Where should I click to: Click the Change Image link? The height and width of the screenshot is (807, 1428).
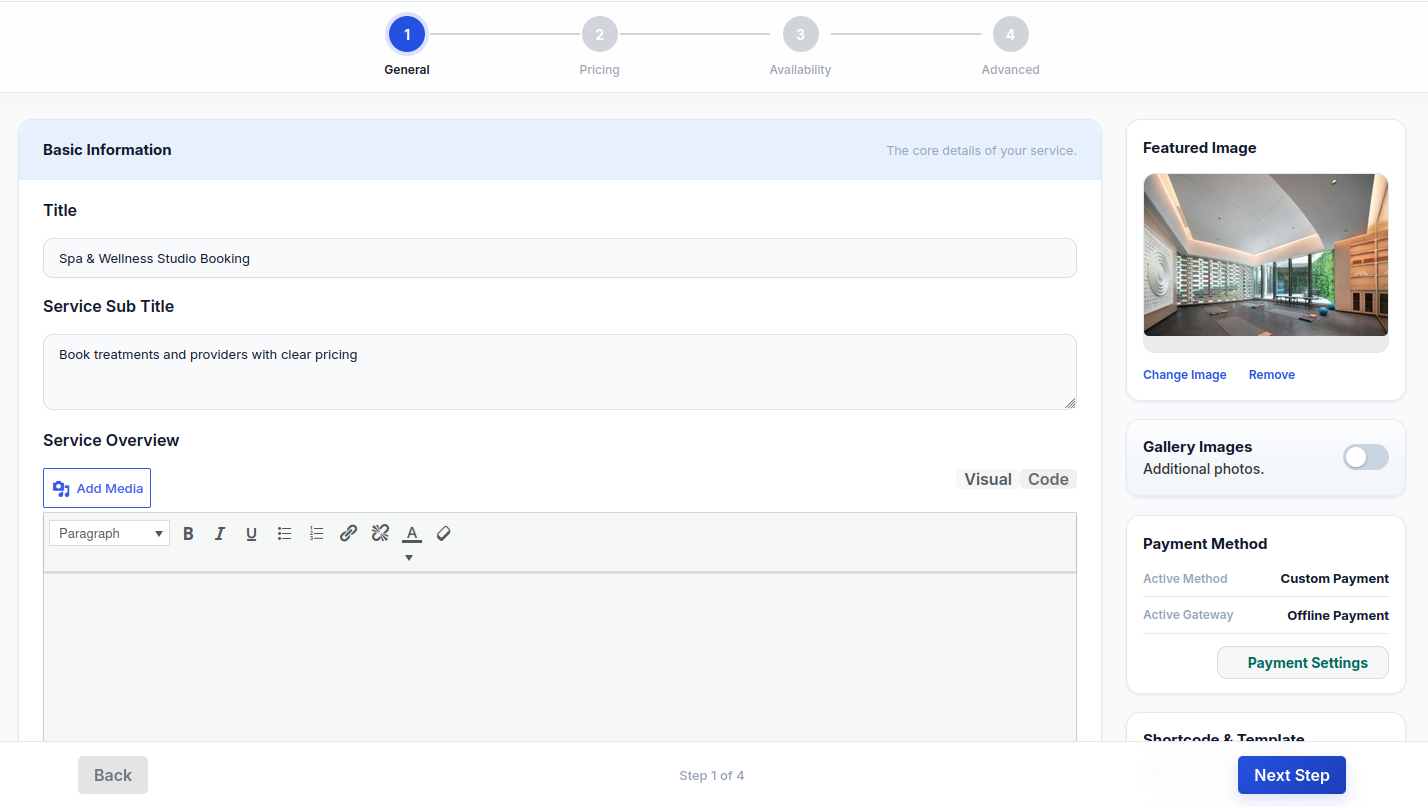1184,375
